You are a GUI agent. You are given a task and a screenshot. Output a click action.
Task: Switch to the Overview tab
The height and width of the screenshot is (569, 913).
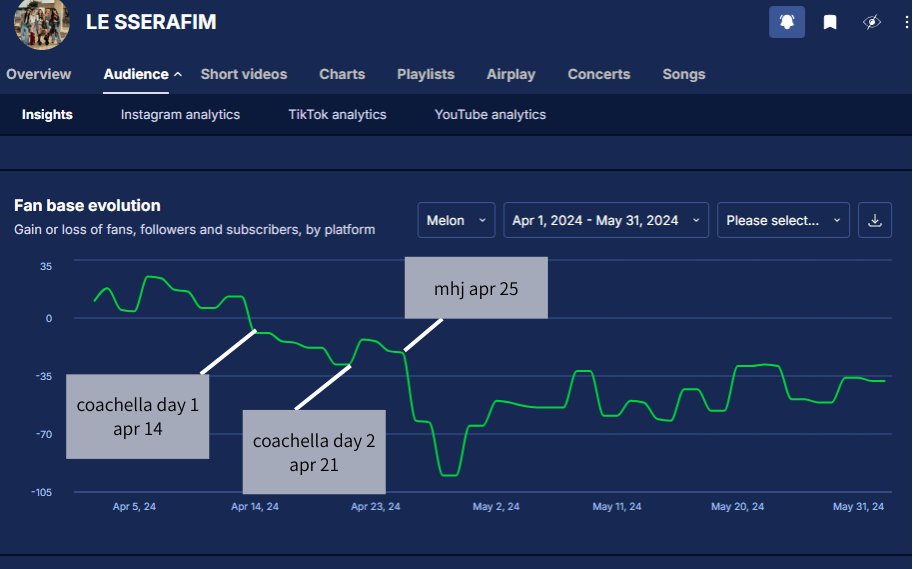[x=39, y=74]
